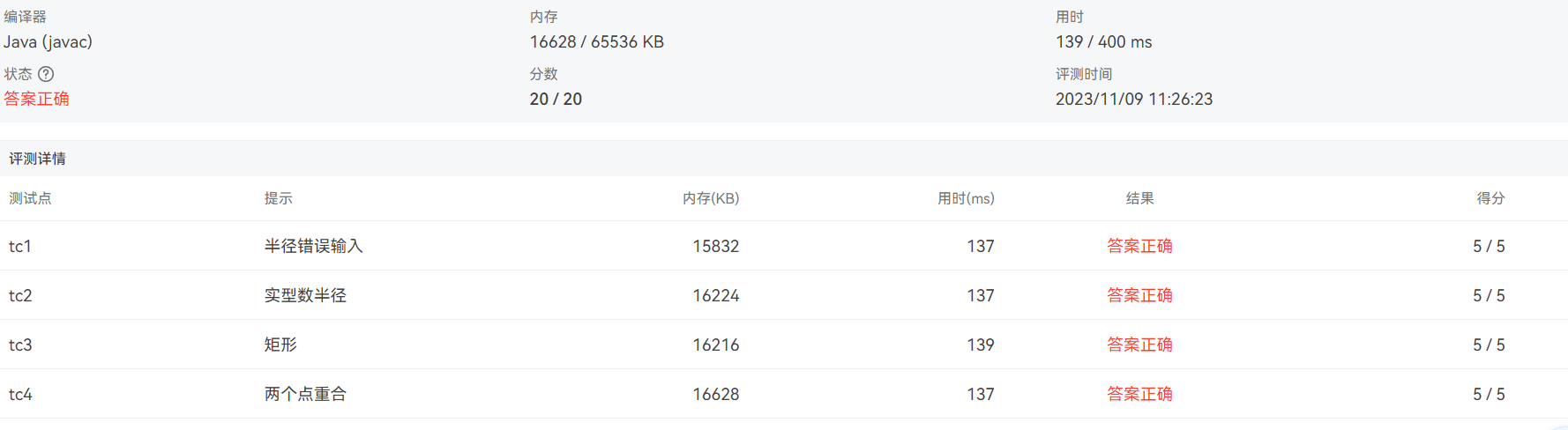This screenshot has width=1568, height=430.
Task: Click the 答案正确 result in tc3 row
Action: point(1139,345)
